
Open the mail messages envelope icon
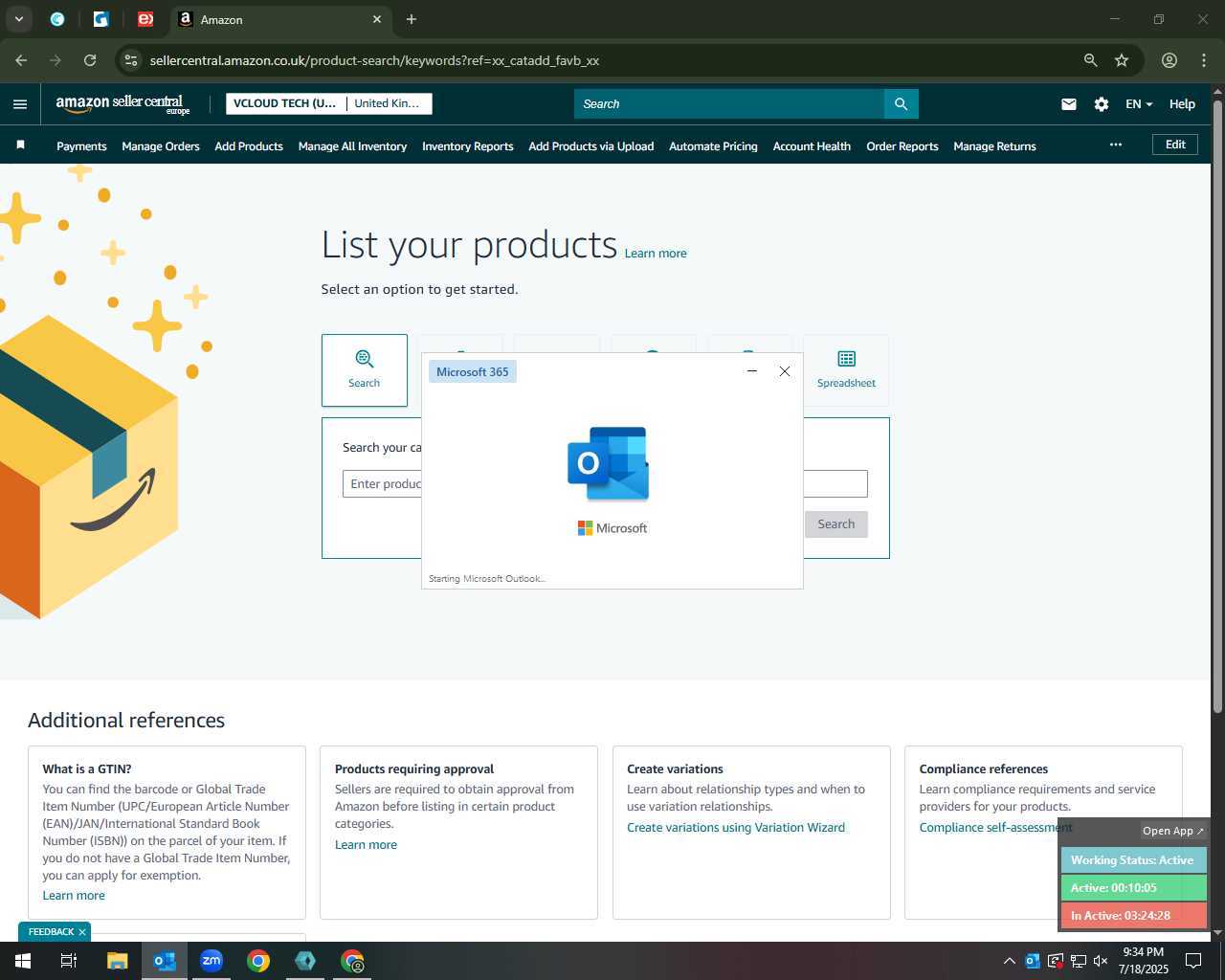point(1069,104)
